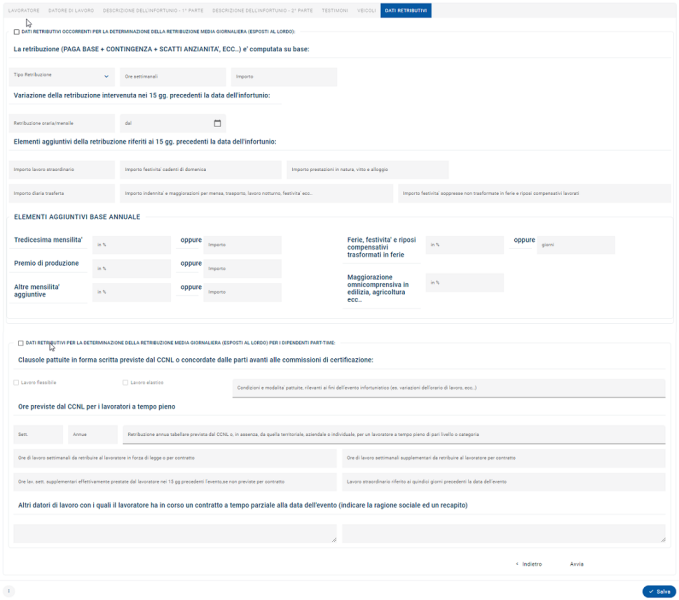Screen dimensions: 679x600
Task: Go to the Veicoli tab
Action: tap(366, 10)
